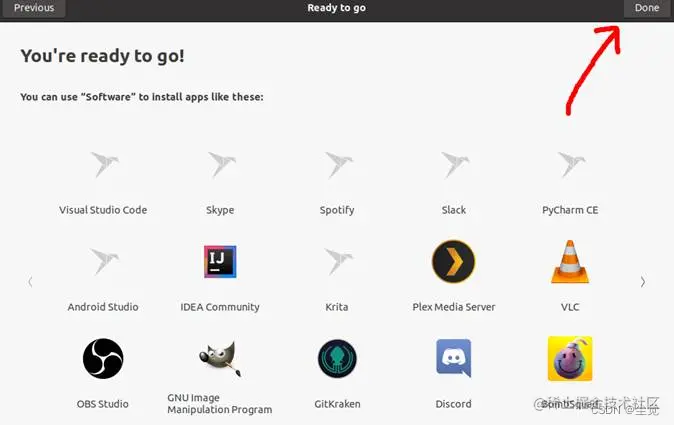This screenshot has height=425, width=674.
Task: Select the Skype app icon
Action: tap(221, 165)
